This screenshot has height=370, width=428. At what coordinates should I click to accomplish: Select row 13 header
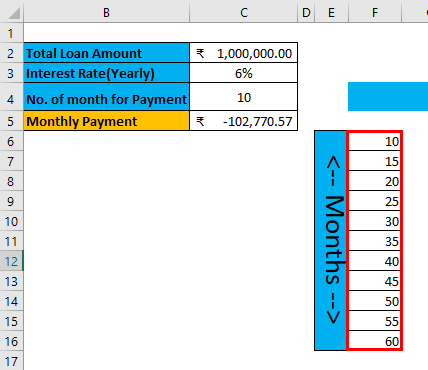pos(11,281)
